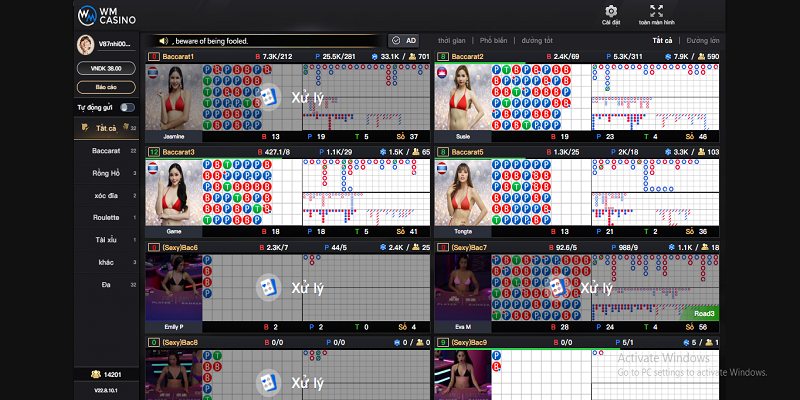
Task: Select Roulette category in sidebar
Action: pyautogui.click(x=106, y=217)
